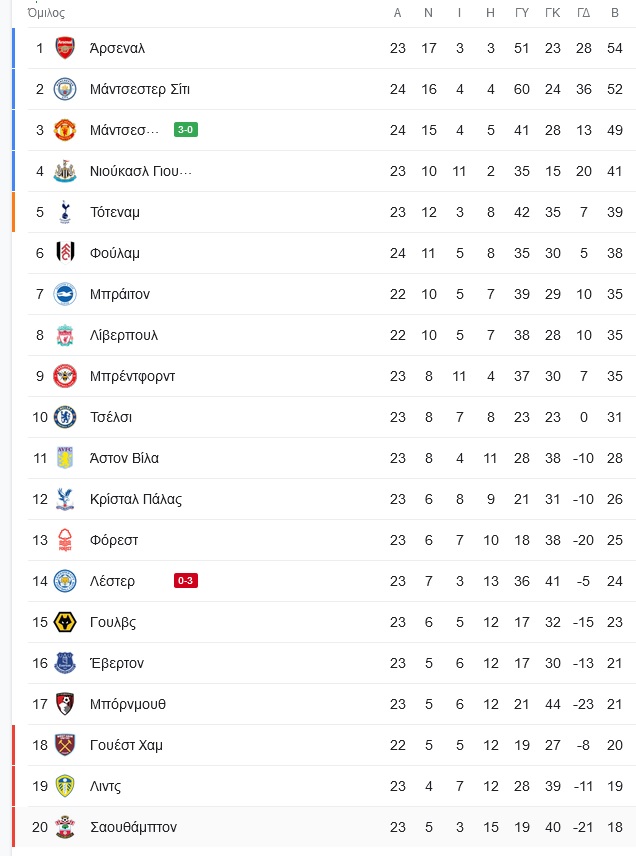Click the Tottenham cockerel crest
This screenshot has width=636, height=856.
click(65, 212)
